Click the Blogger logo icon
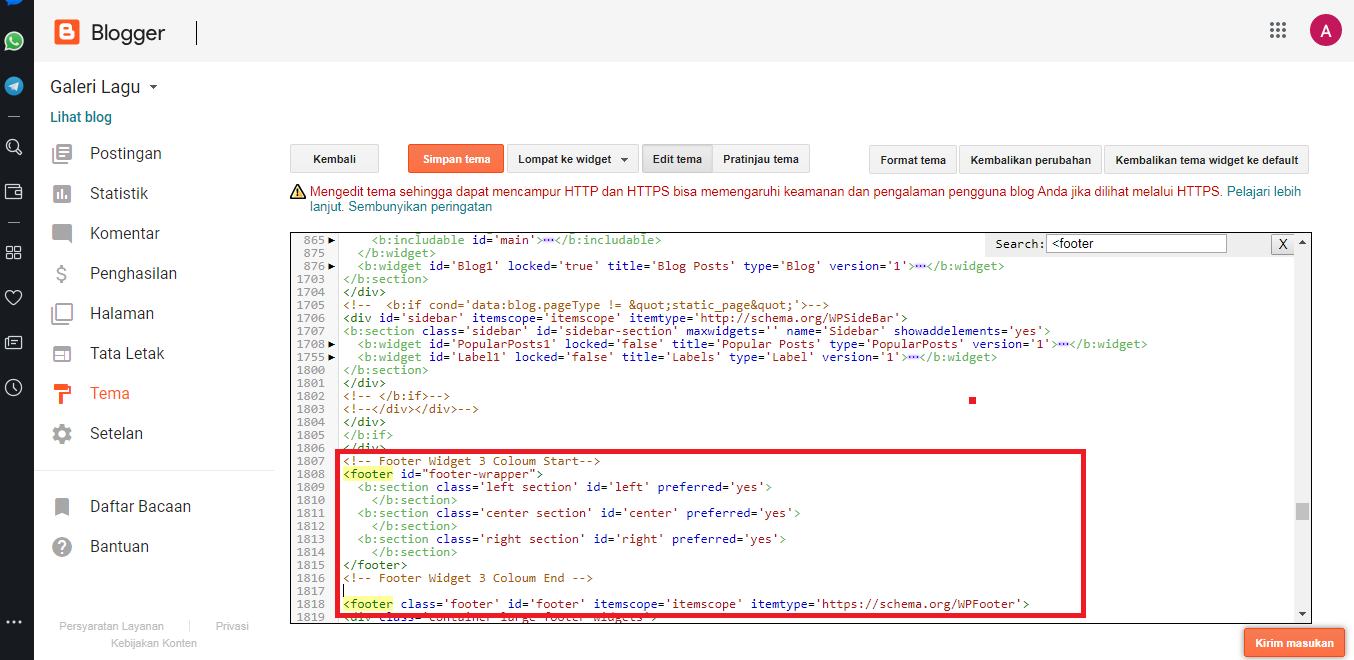Screen dimensions: 1354x660 pyautogui.click(x=67, y=33)
